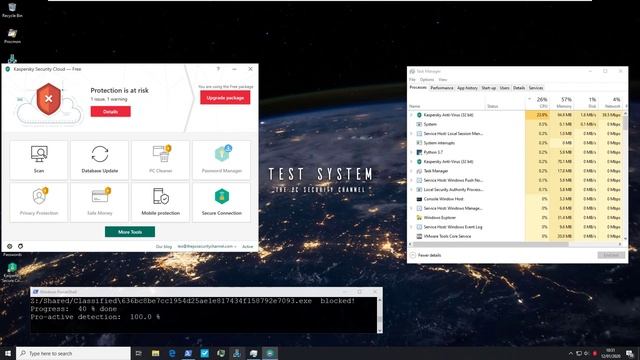Switch to the Start-up tab
Screen dimensions: 640x360
(489, 88)
